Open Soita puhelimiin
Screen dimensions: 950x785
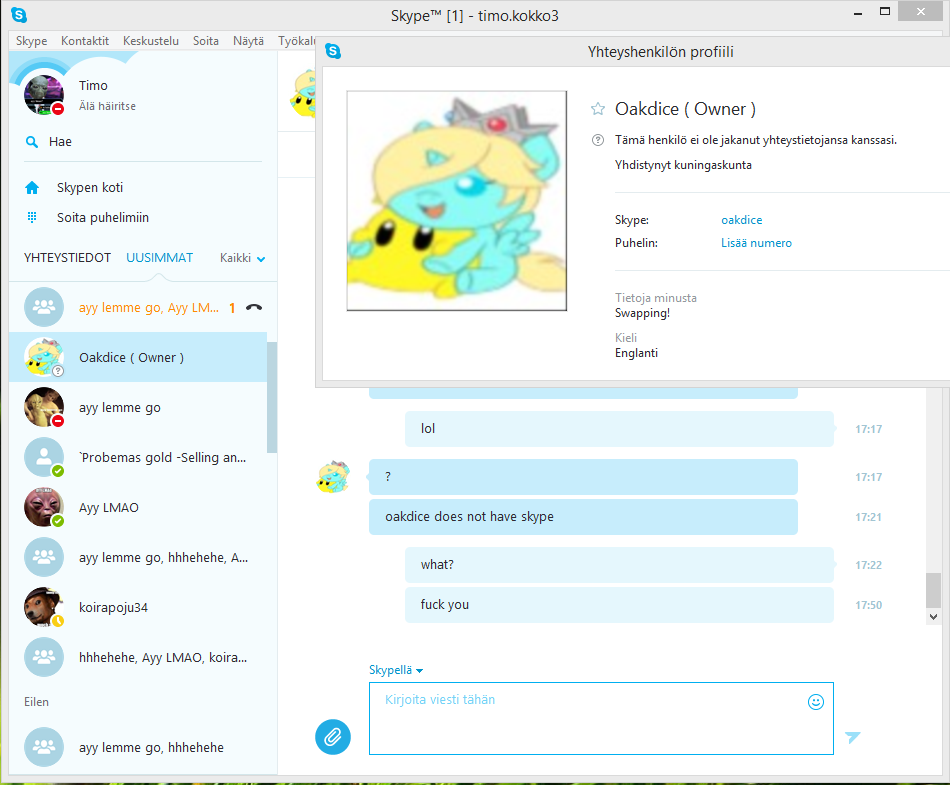102,217
